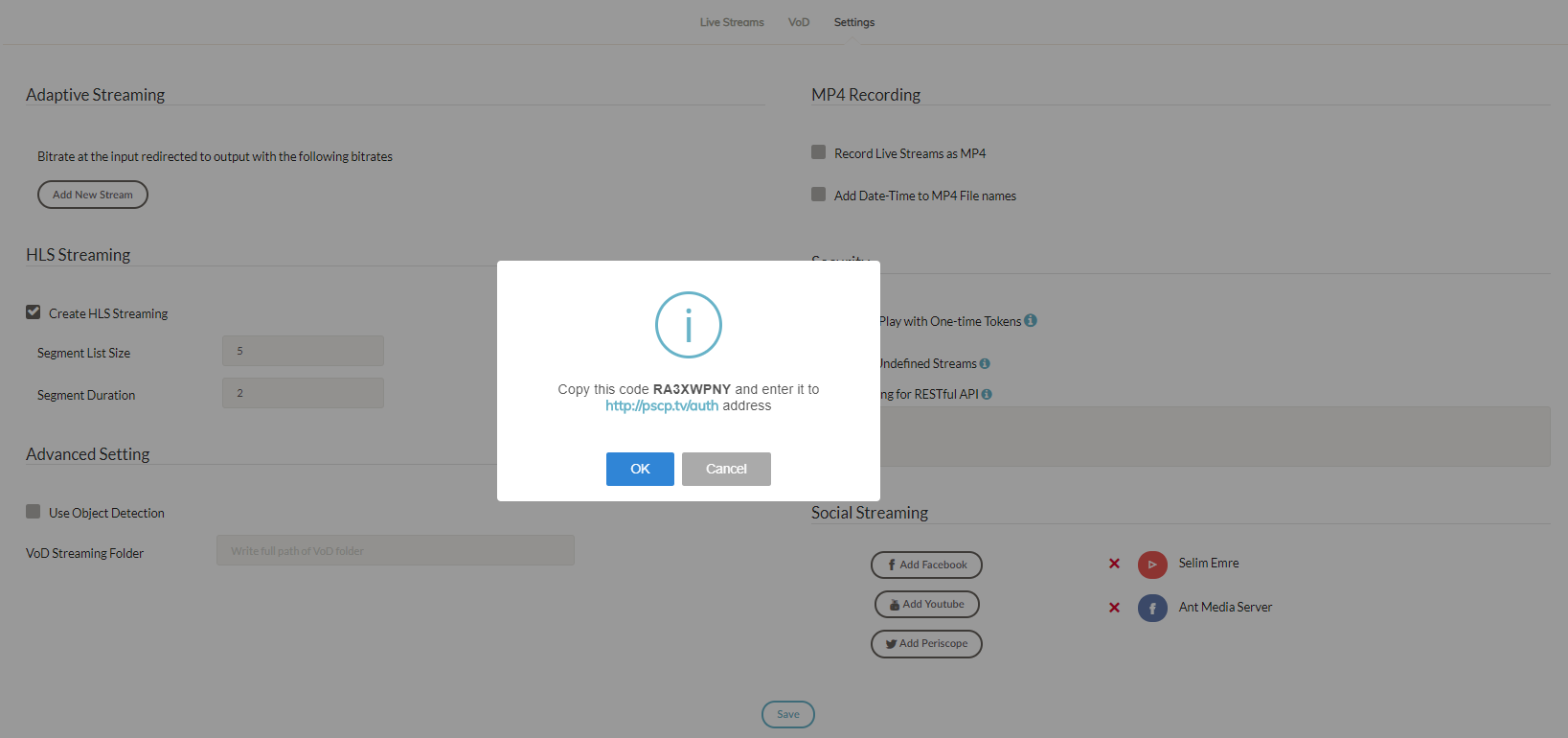Click the Advanced Setting heading
1568x738 pixels.
pyautogui.click(x=87, y=454)
